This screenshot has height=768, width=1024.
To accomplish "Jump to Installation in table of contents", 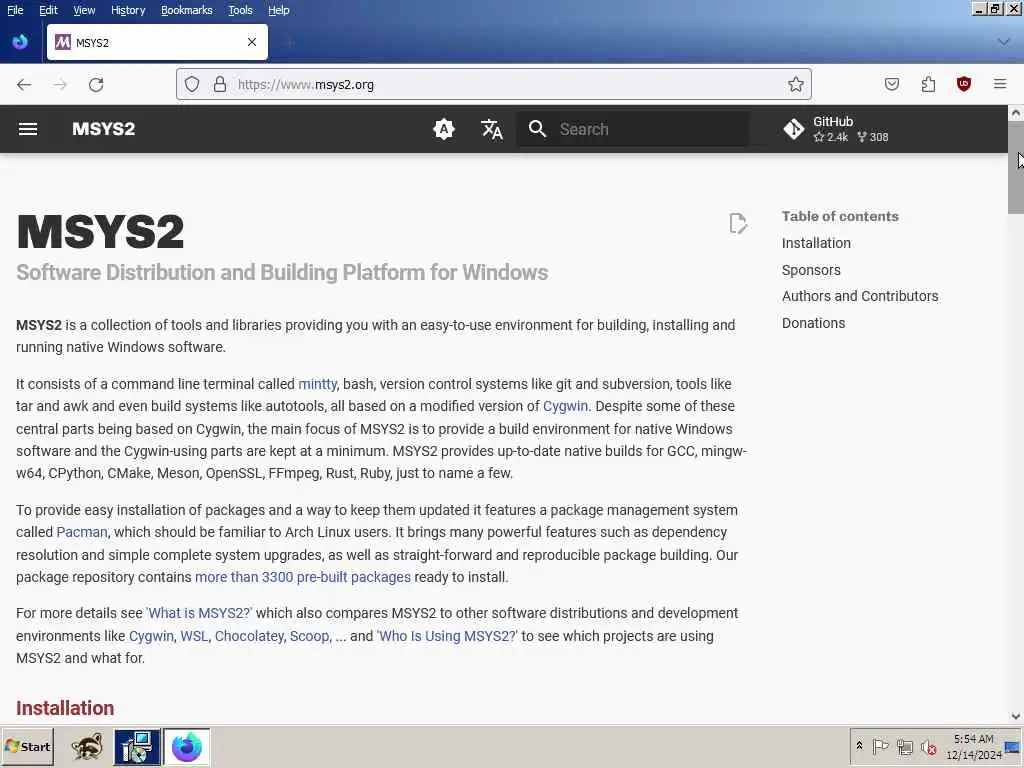I will tap(816, 243).
